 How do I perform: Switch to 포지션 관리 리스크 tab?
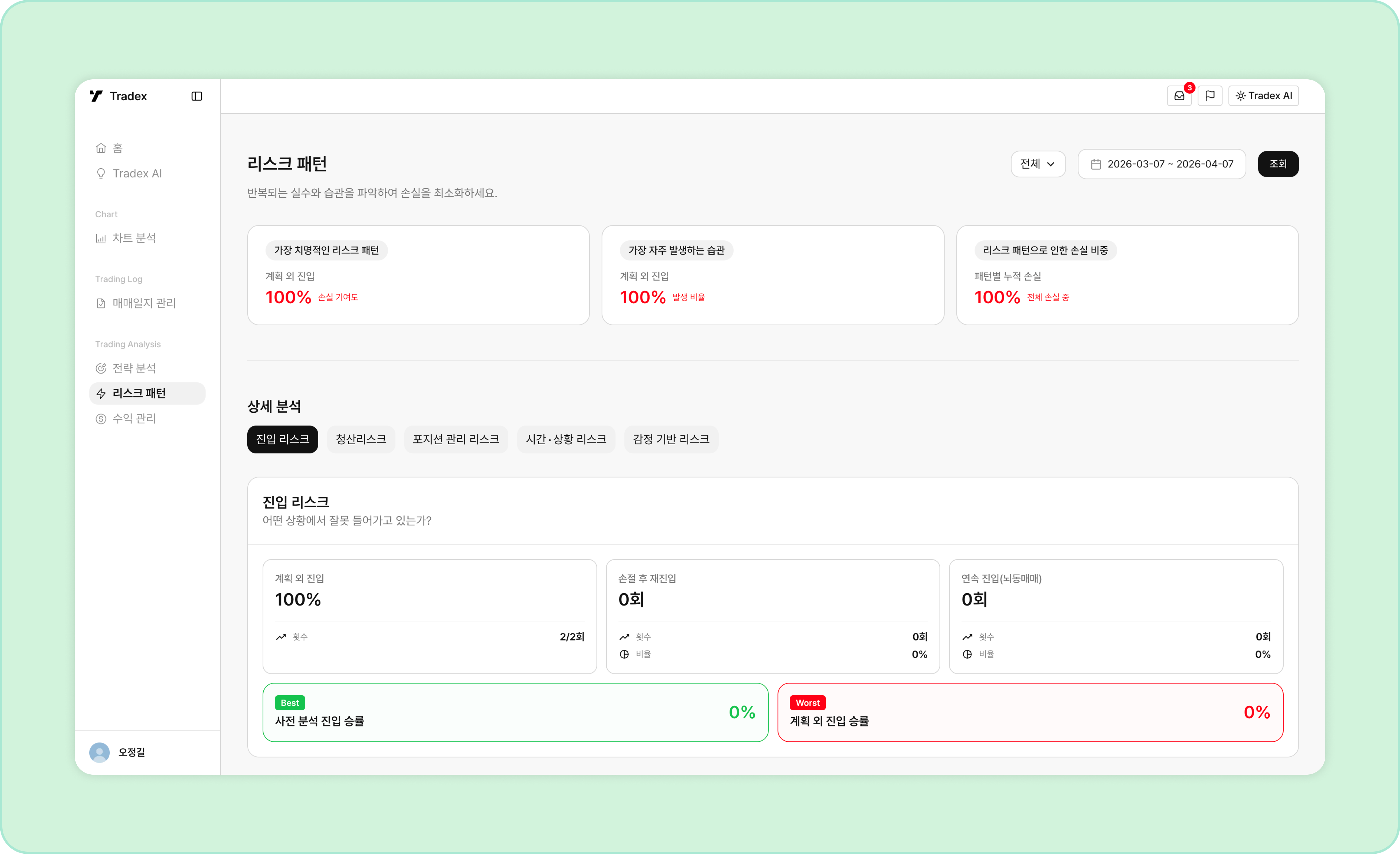pyautogui.click(x=456, y=439)
